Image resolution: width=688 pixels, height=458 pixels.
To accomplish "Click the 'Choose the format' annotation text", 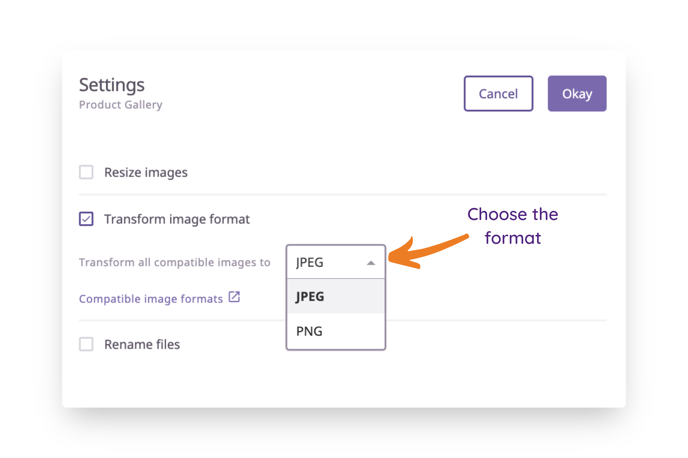I will (512, 226).
